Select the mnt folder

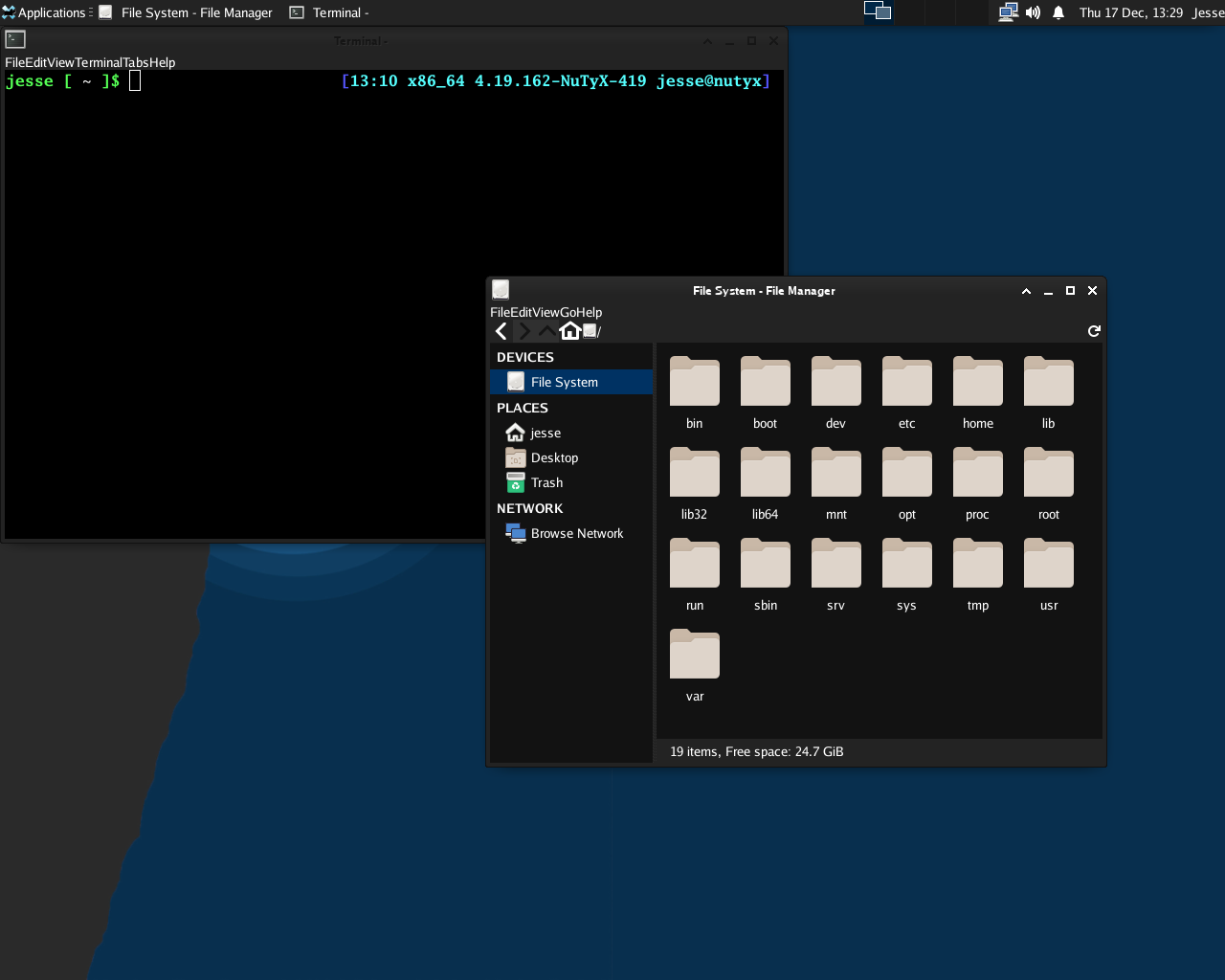click(x=836, y=484)
